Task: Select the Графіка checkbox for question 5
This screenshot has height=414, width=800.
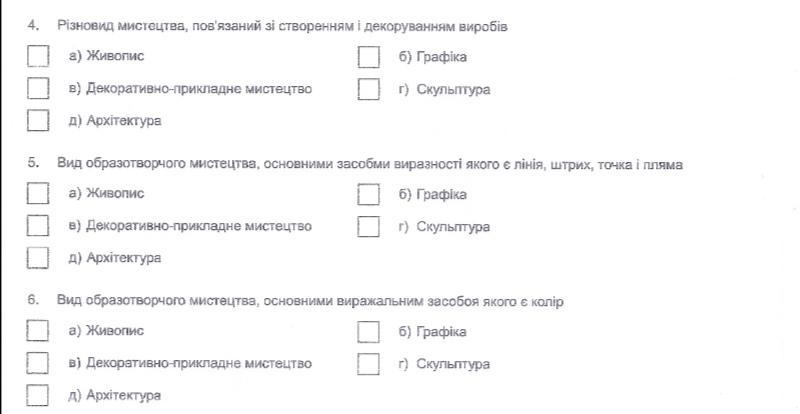Action: 368,194
